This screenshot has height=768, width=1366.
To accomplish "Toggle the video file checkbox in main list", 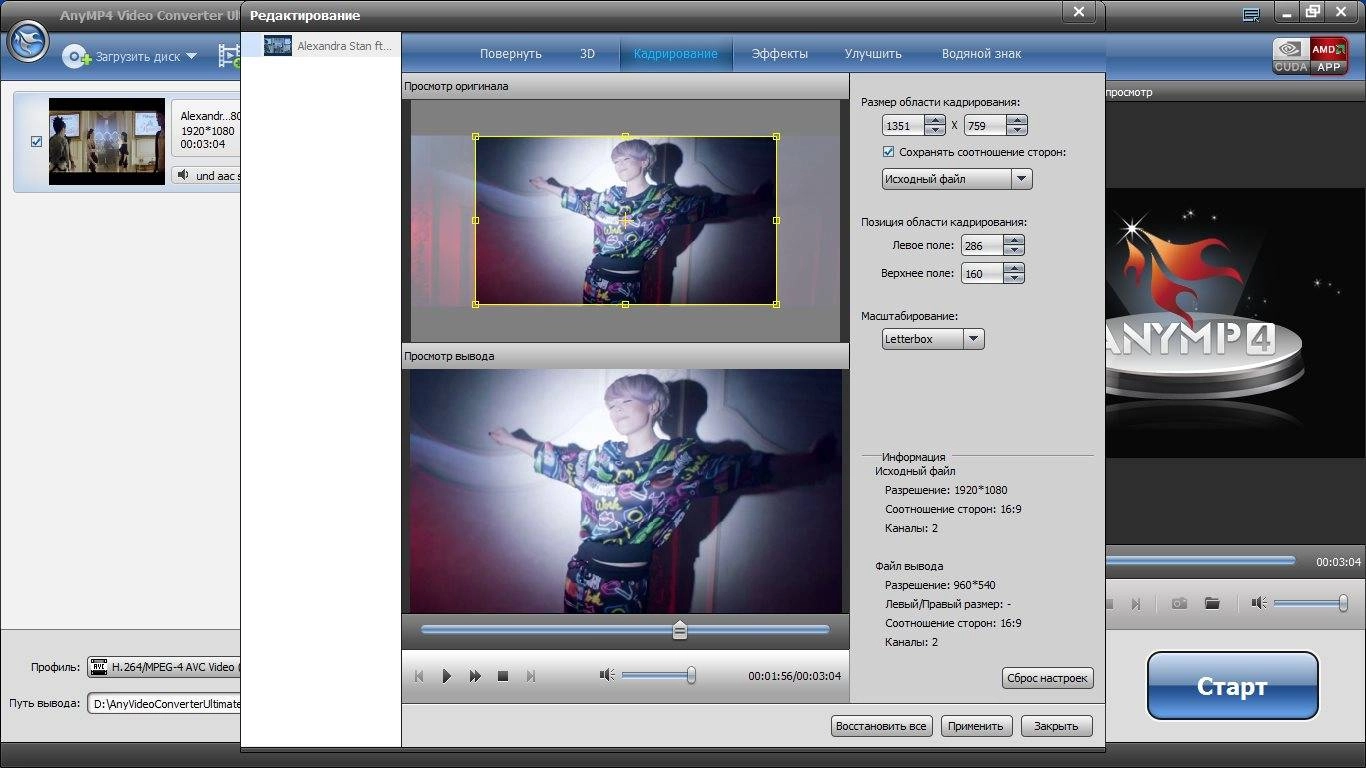I will coord(37,142).
